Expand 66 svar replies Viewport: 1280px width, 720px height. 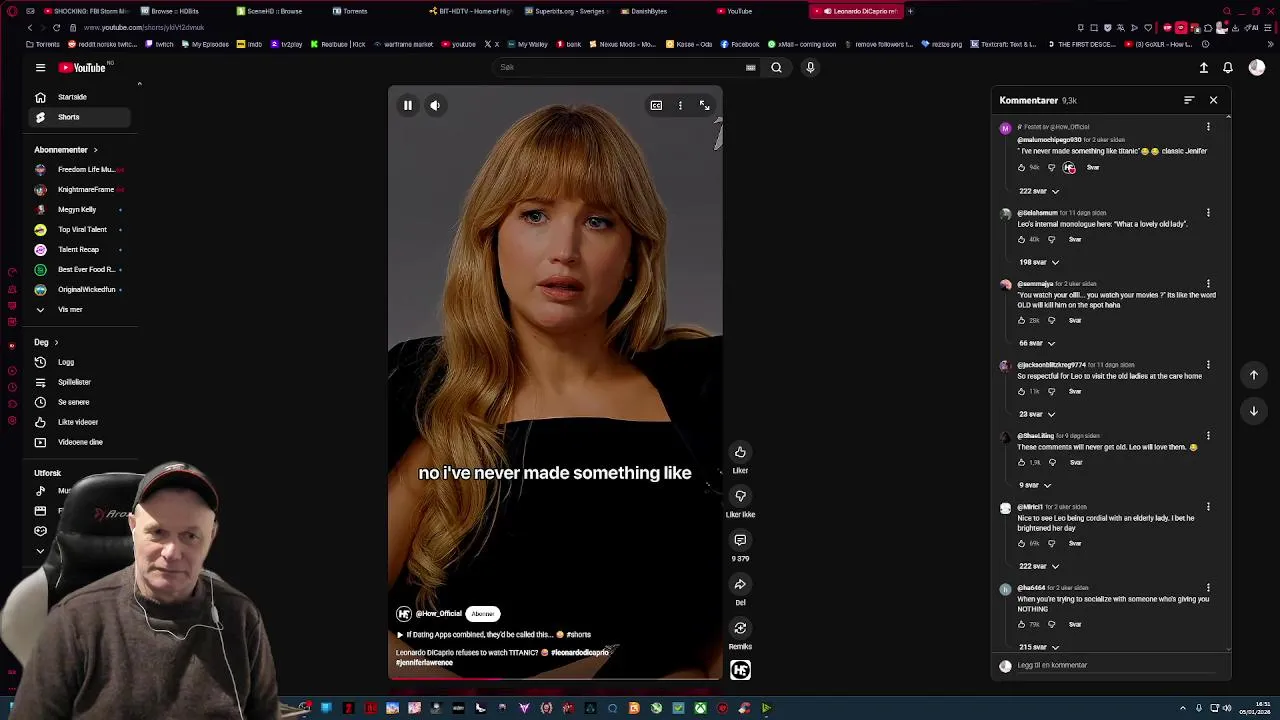(1037, 343)
